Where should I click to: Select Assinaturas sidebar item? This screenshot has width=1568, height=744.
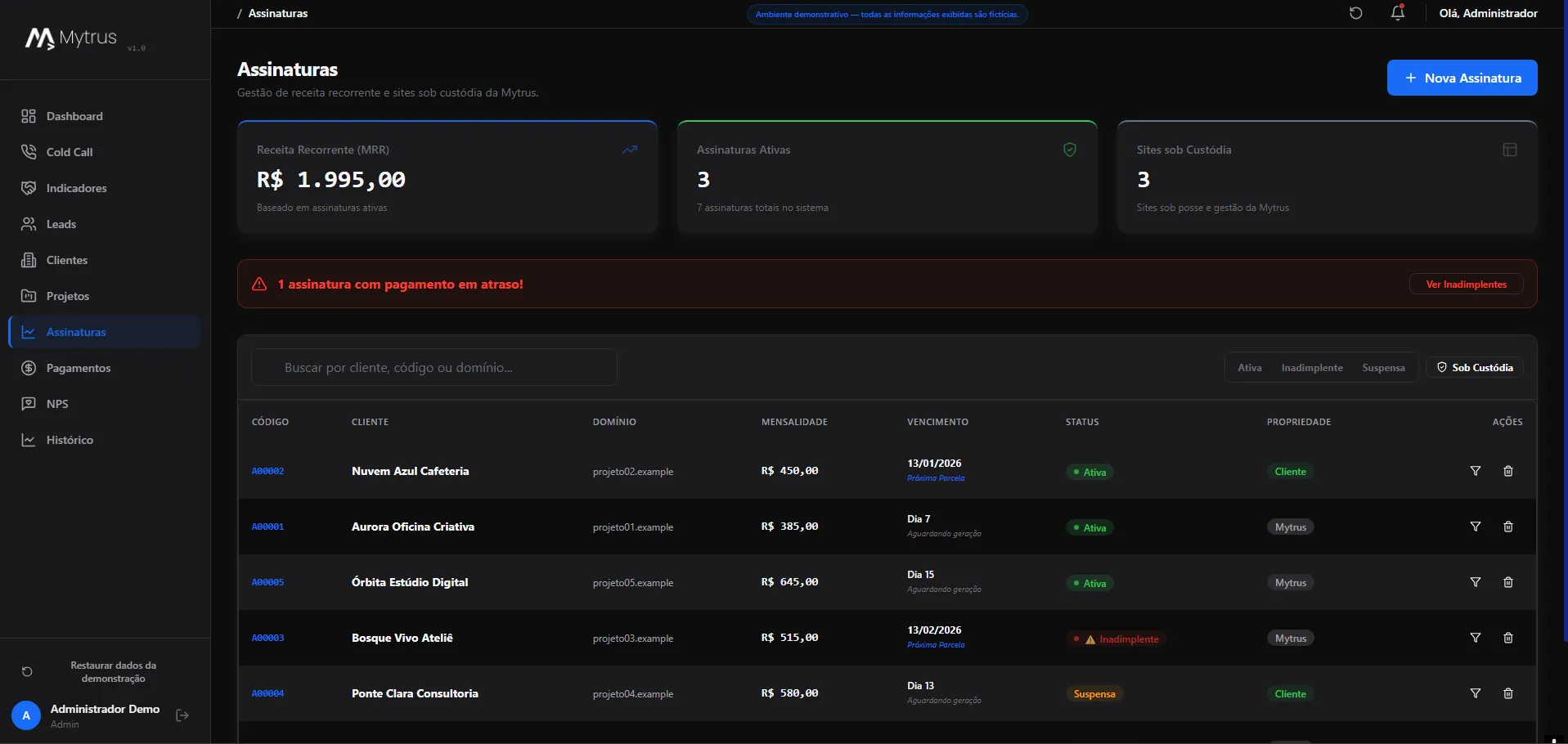(105, 332)
